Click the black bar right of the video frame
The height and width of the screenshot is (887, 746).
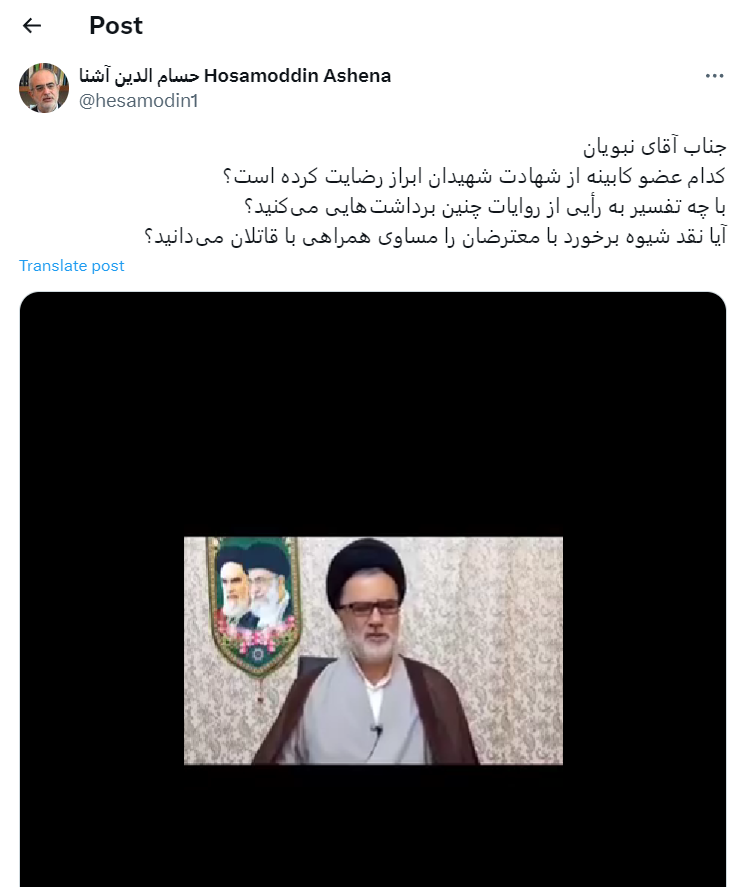[644, 651]
